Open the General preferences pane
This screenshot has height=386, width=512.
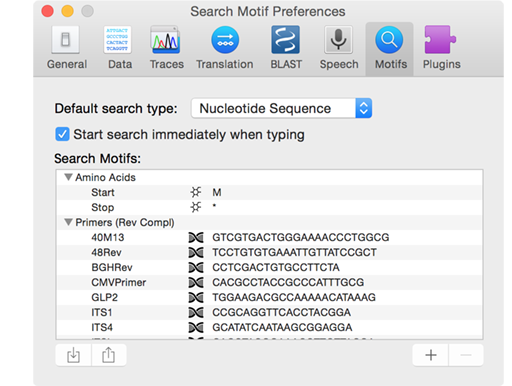66,48
